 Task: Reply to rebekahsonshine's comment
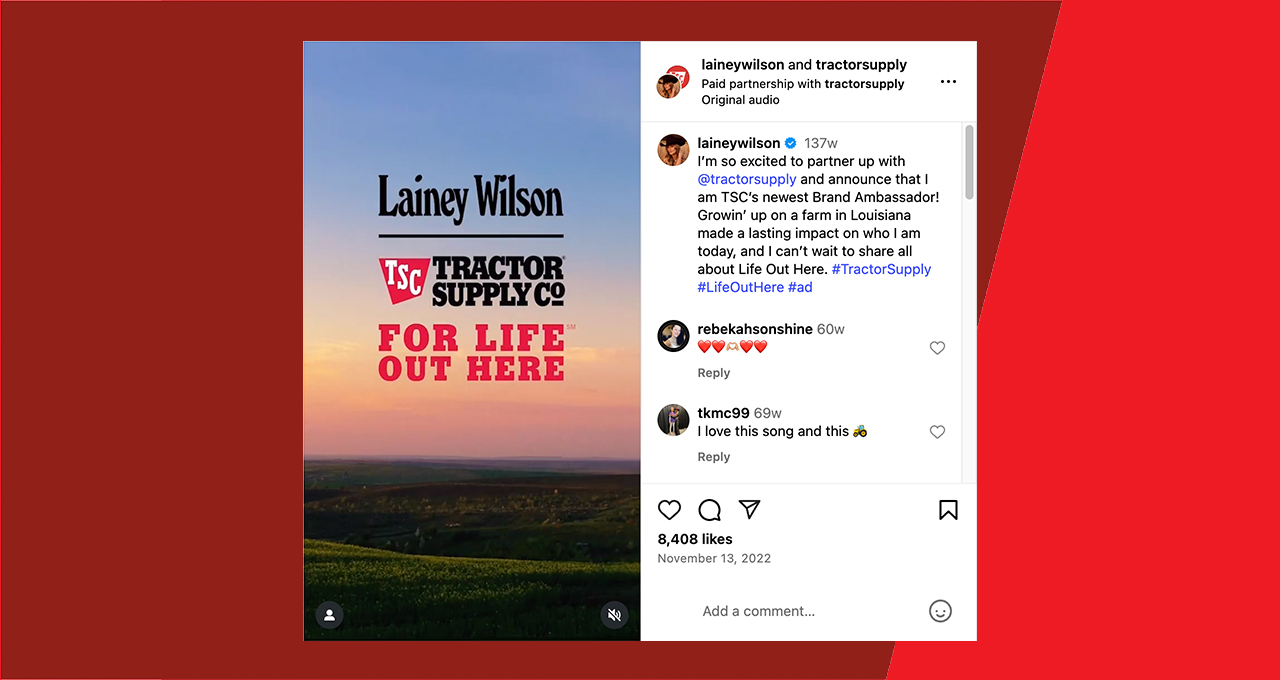[714, 373]
